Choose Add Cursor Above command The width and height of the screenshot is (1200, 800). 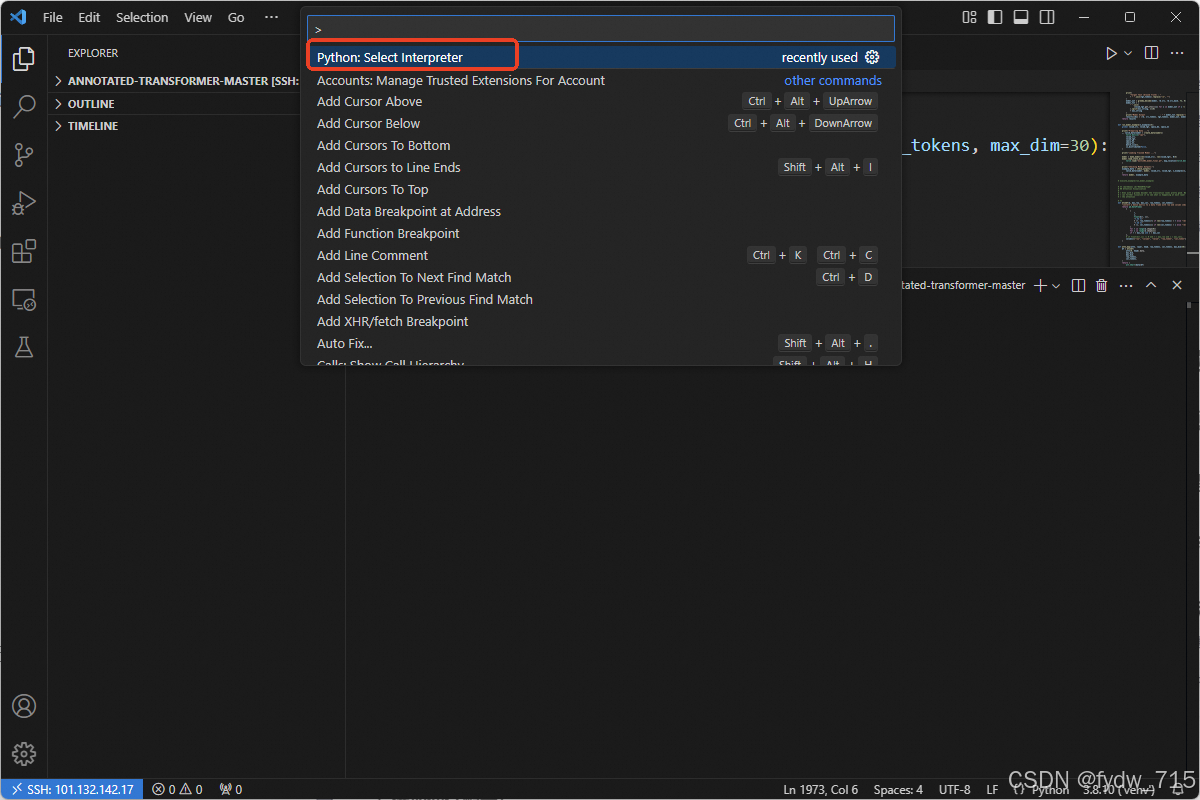tap(601, 101)
